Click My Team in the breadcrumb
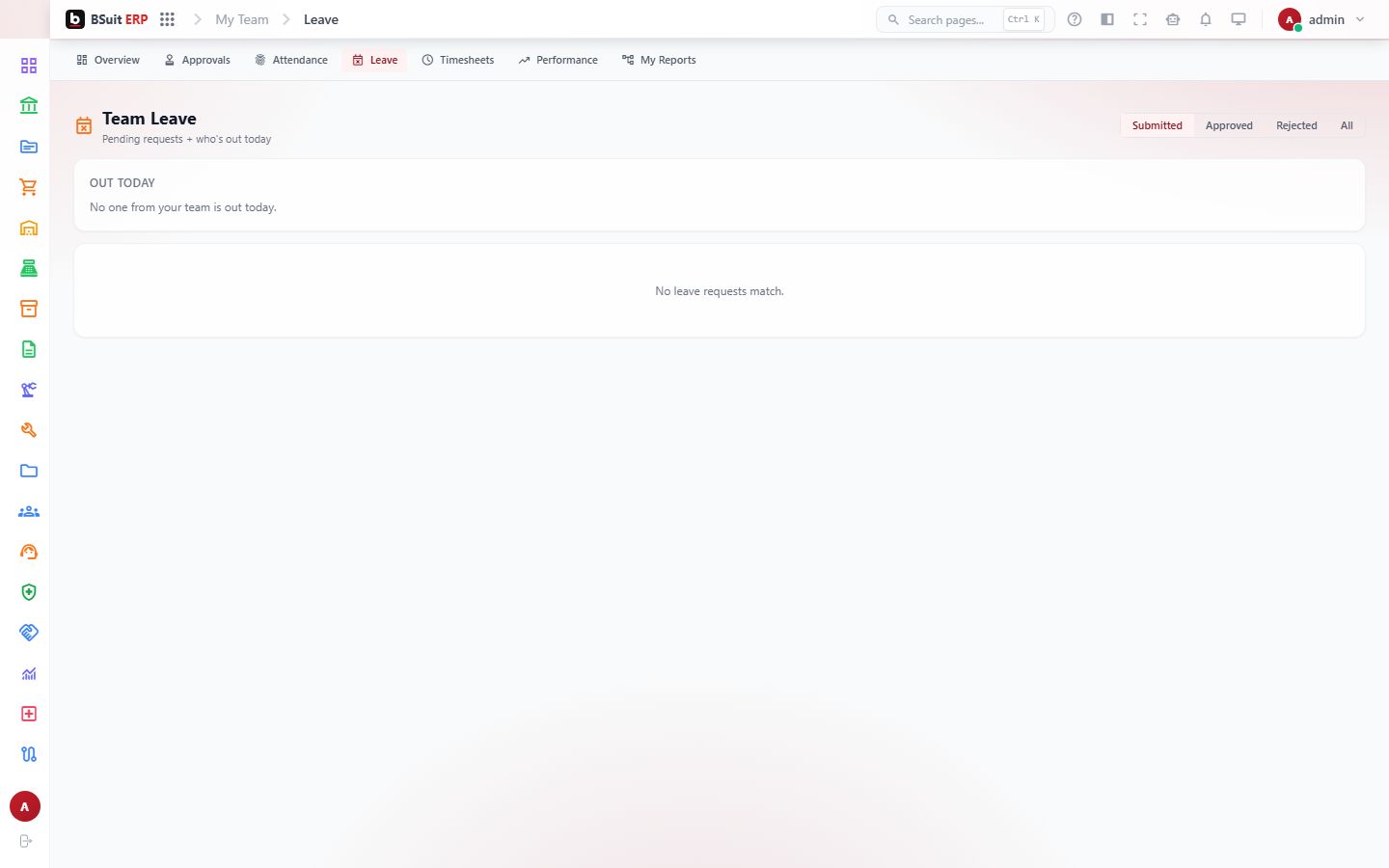The height and width of the screenshot is (868, 1389). (x=242, y=19)
